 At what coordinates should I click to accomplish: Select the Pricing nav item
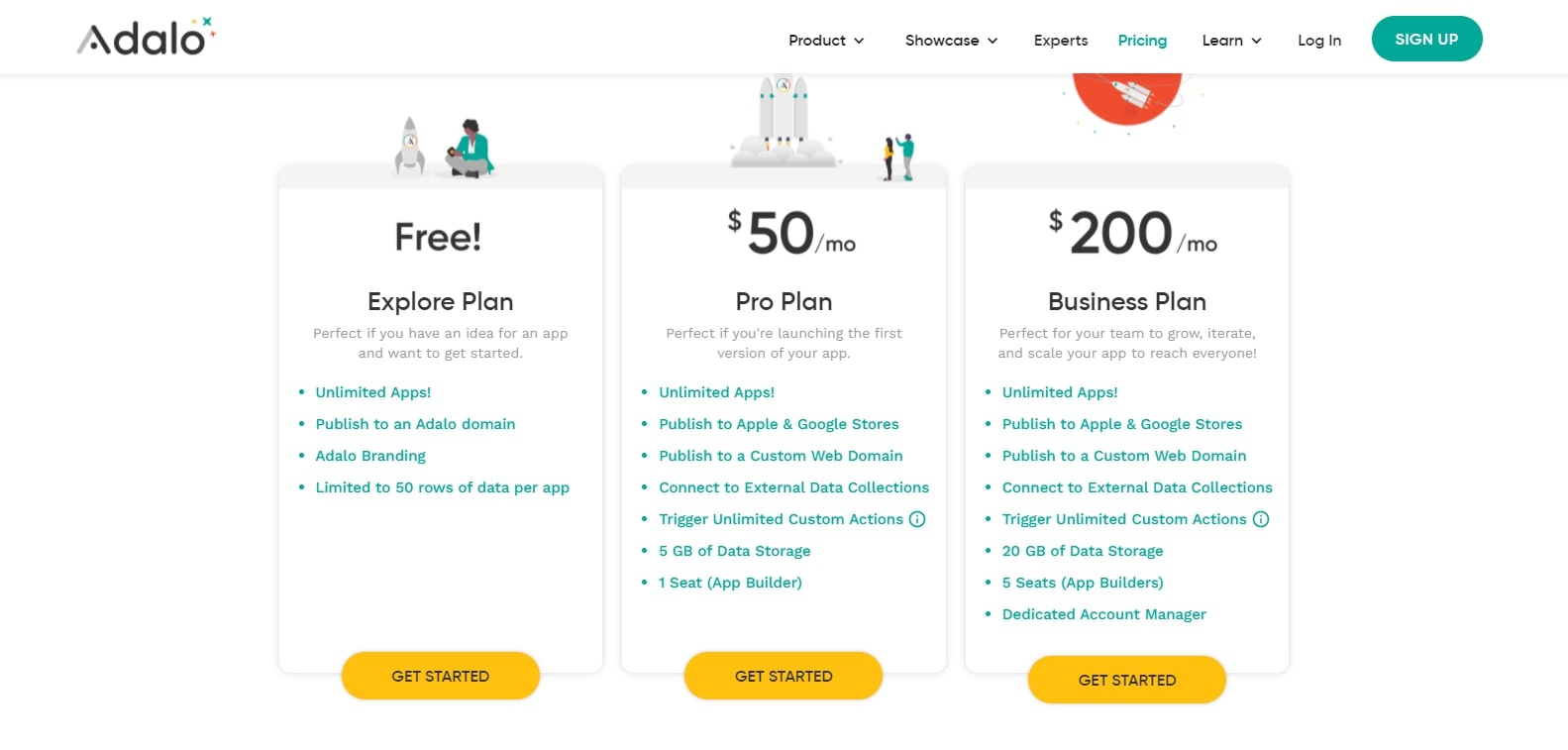(1142, 41)
